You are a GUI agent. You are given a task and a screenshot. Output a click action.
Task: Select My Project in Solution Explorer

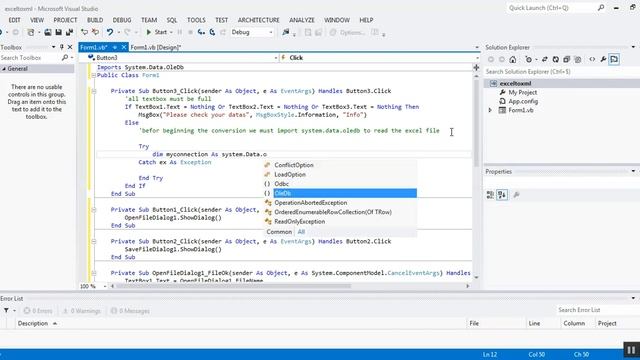[x=522, y=93]
